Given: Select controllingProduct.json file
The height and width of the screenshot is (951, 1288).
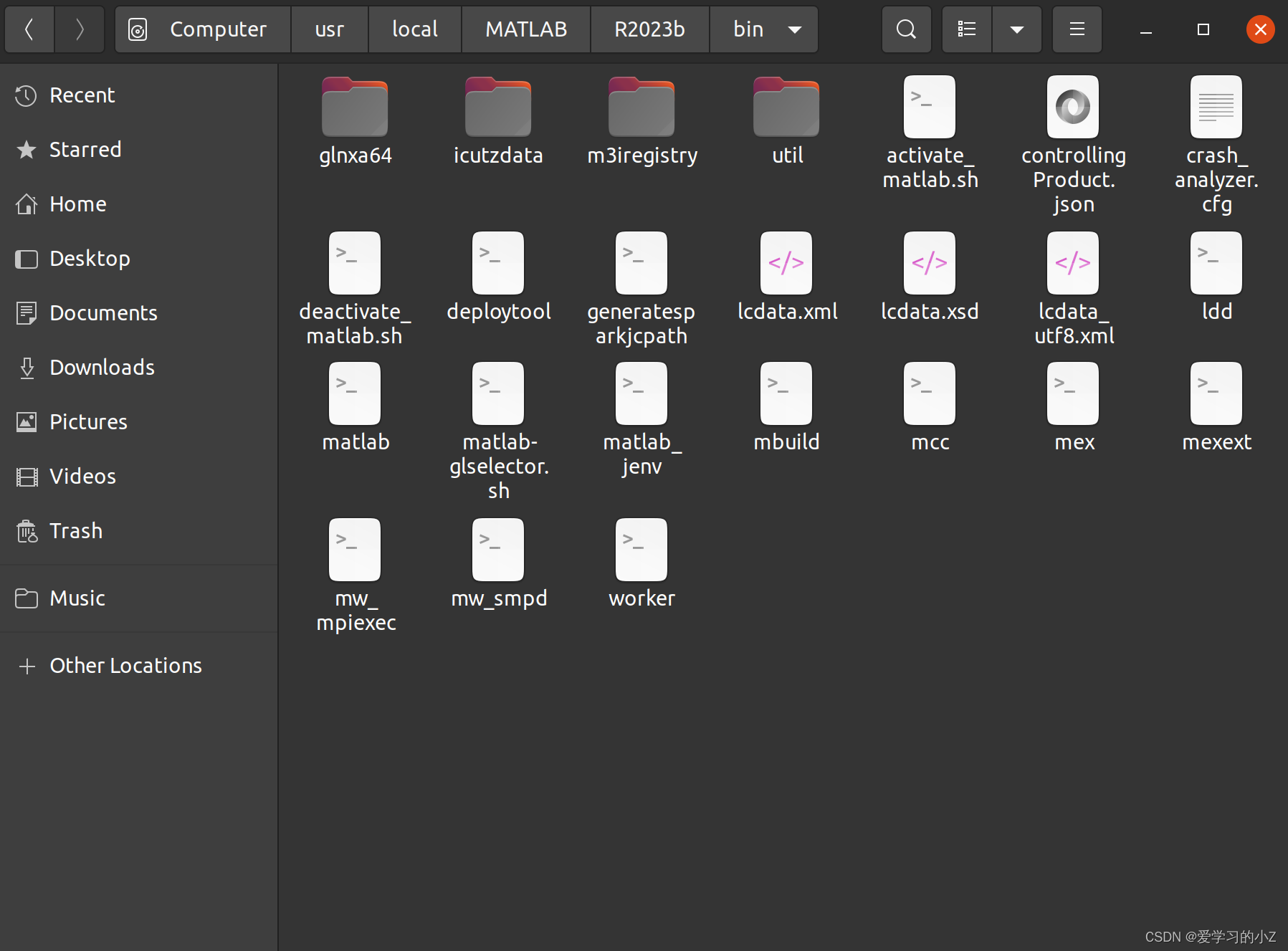Looking at the screenshot, I should [1073, 145].
